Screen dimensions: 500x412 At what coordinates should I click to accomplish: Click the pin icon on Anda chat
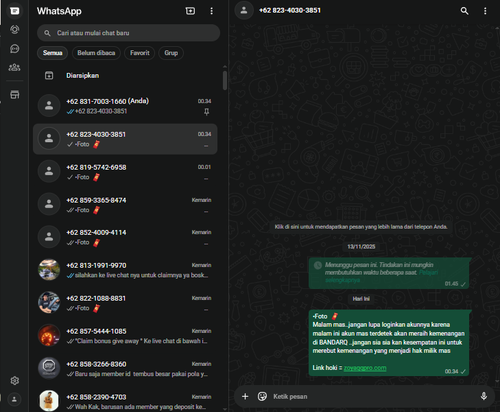coord(207,112)
